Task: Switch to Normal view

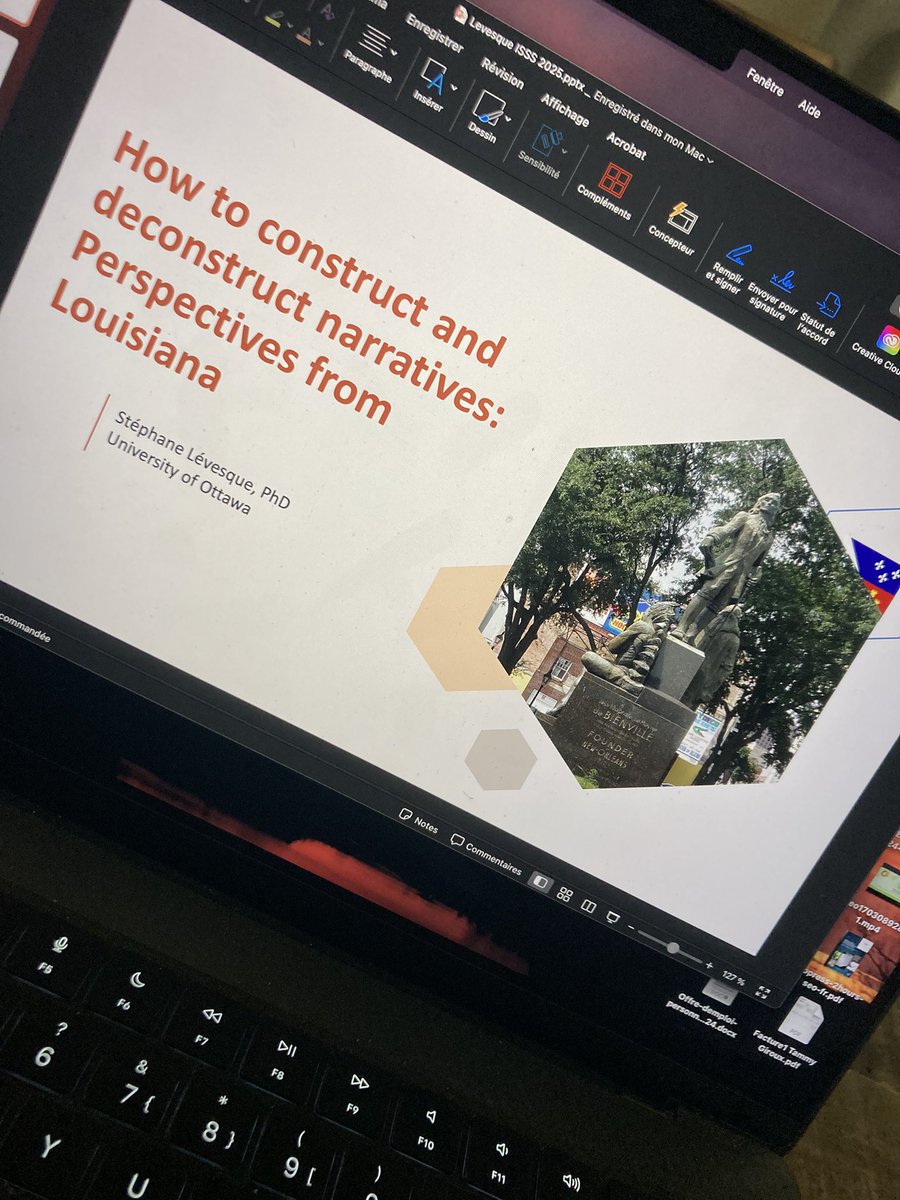Action: click(540, 882)
